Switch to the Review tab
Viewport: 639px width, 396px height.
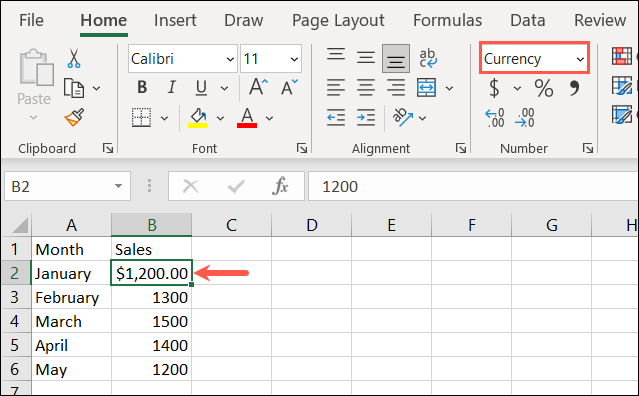pos(600,20)
